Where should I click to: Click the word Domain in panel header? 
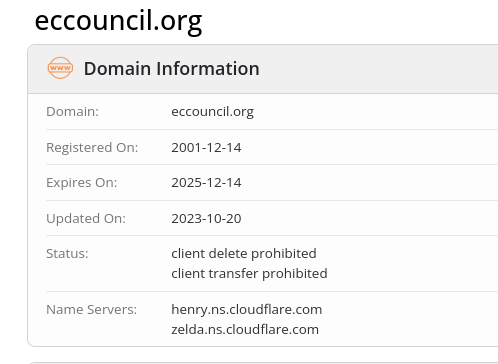click(117, 69)
